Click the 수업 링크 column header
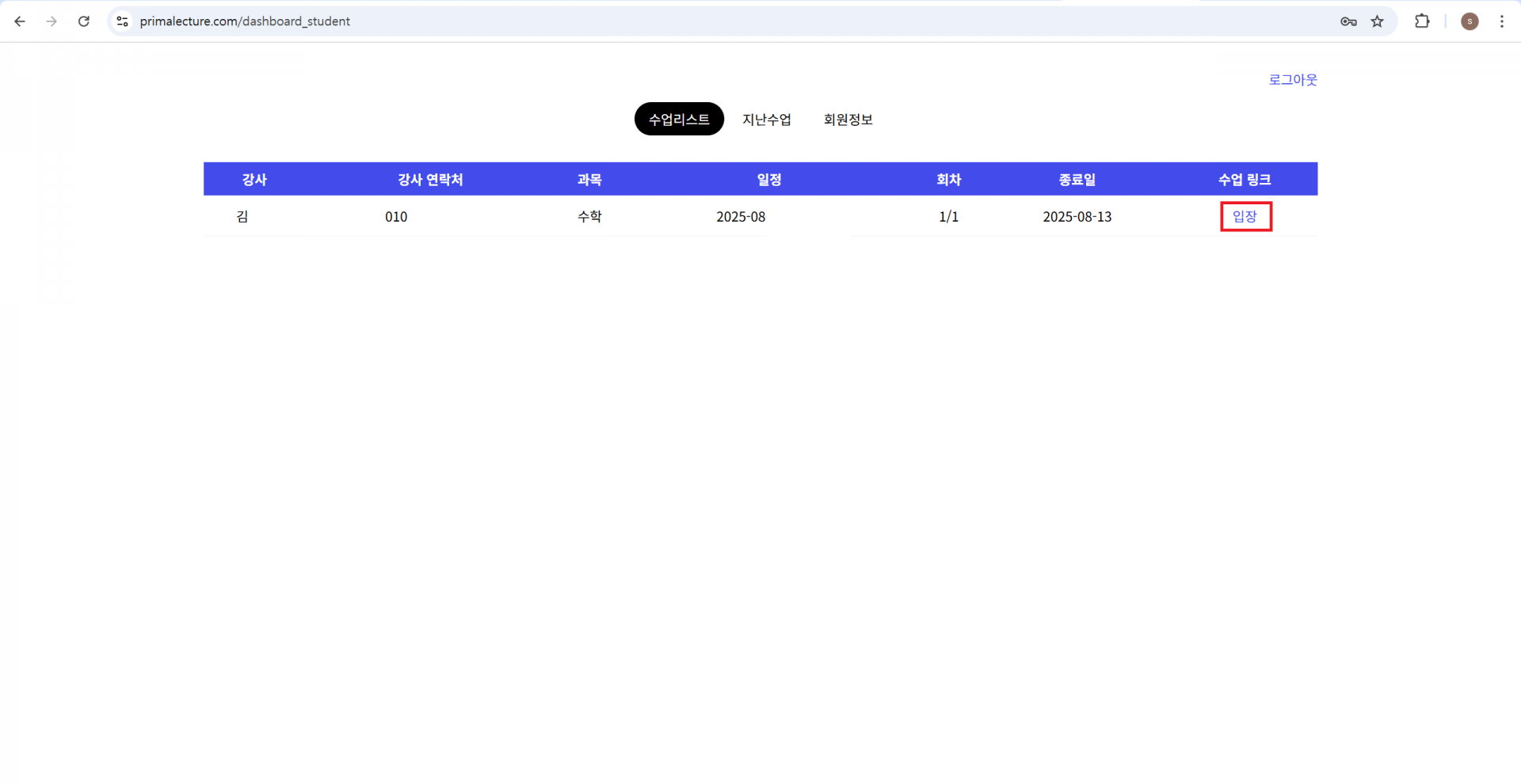 coord(1245,179)
